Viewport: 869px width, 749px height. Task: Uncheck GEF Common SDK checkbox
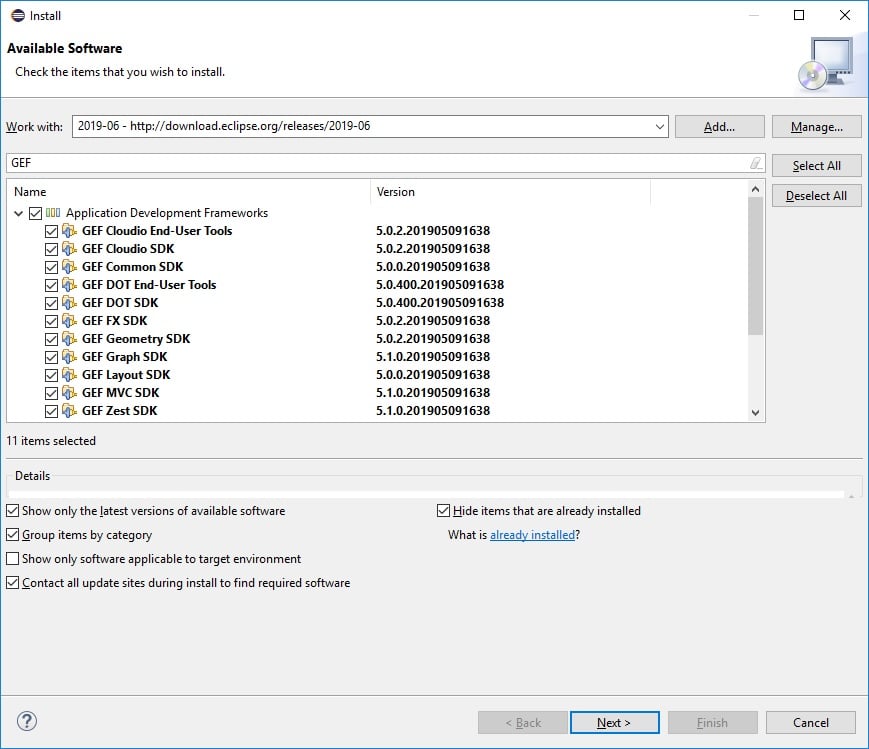coord(52,267)
